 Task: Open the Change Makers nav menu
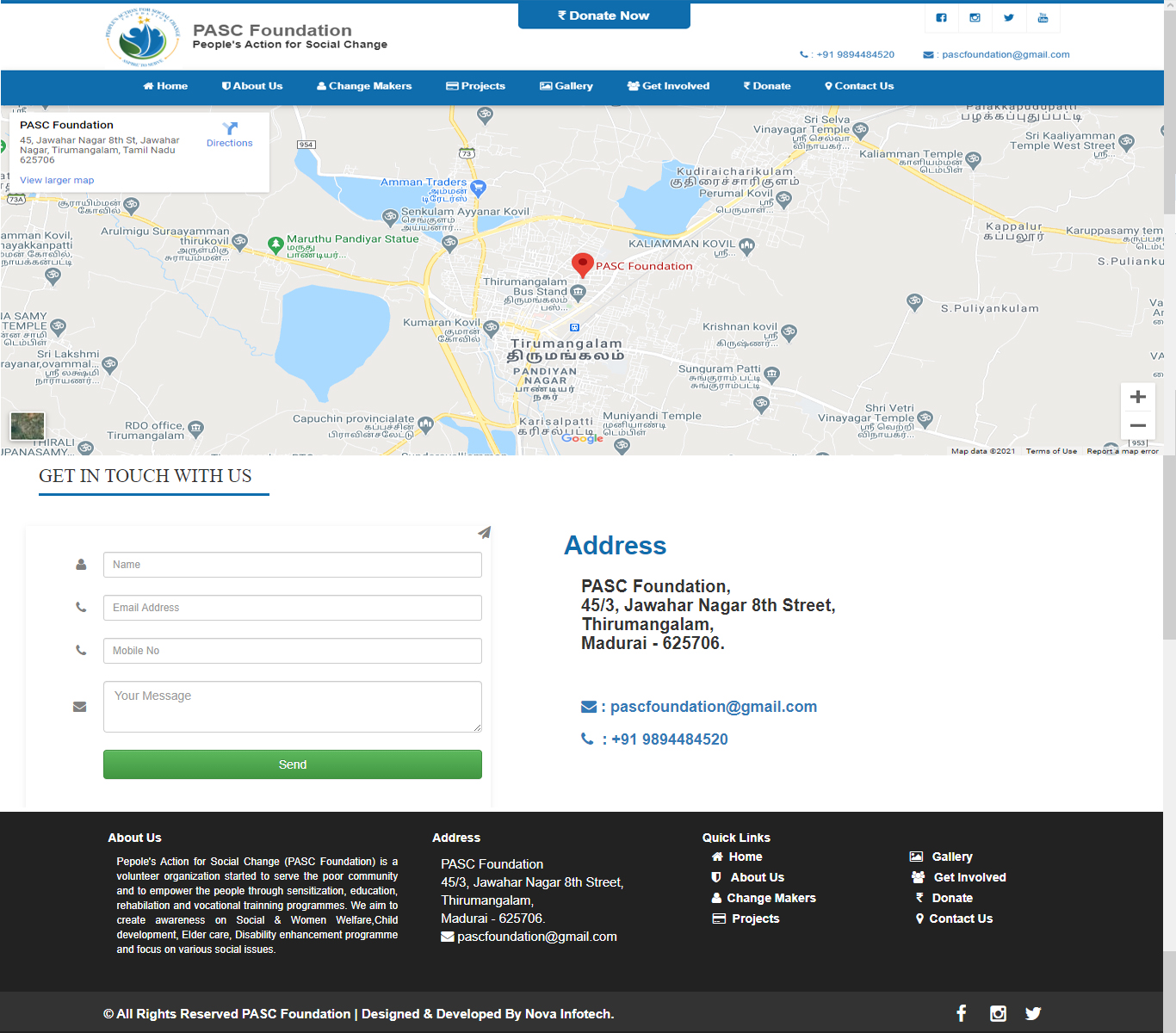364,86
